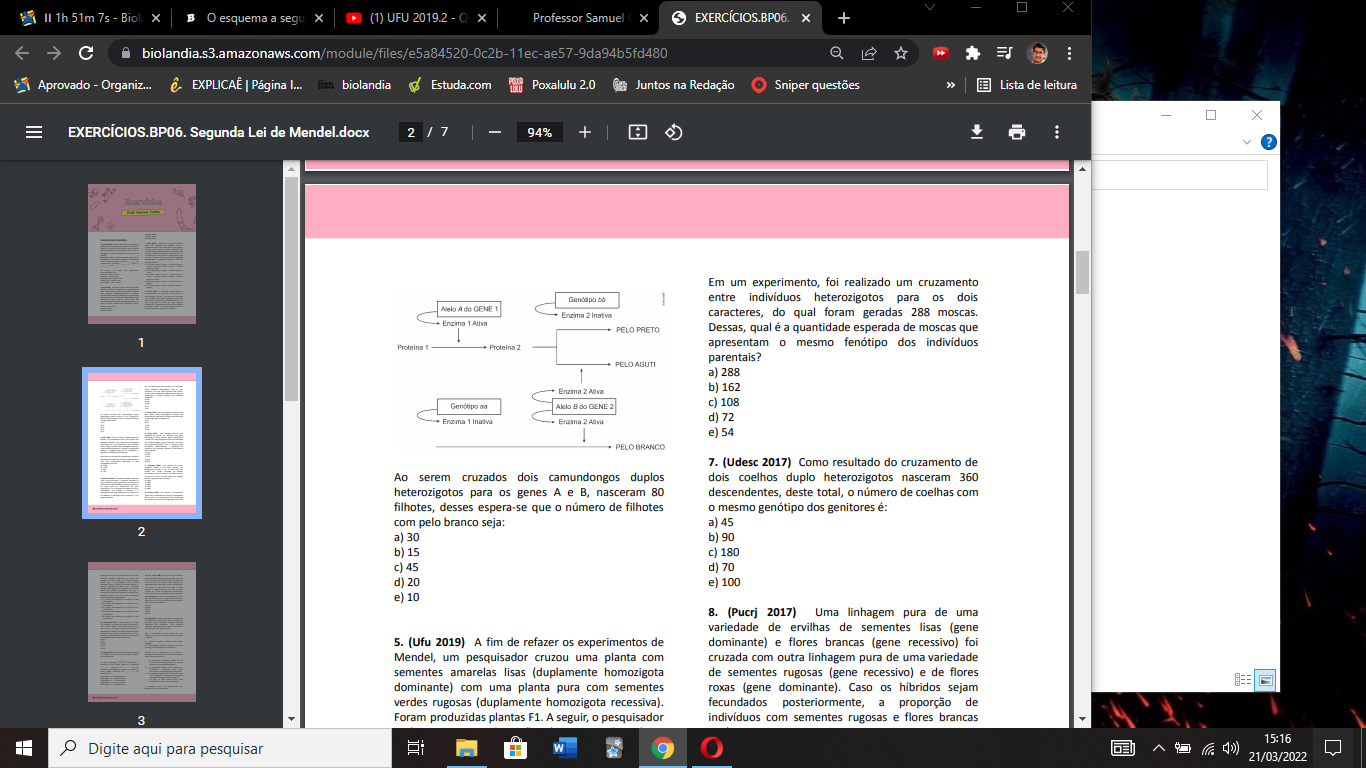
Task: Expand hidden bookmarks overflow chevron
Action: (950, 85)
